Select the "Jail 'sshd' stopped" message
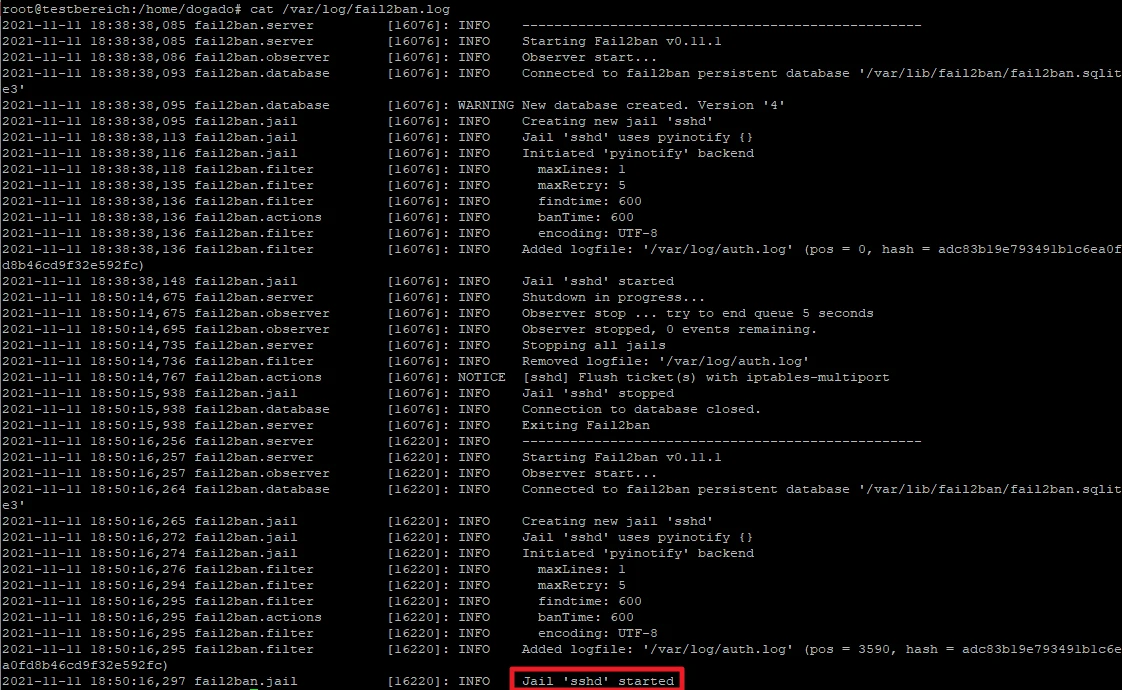 (597, 393)
